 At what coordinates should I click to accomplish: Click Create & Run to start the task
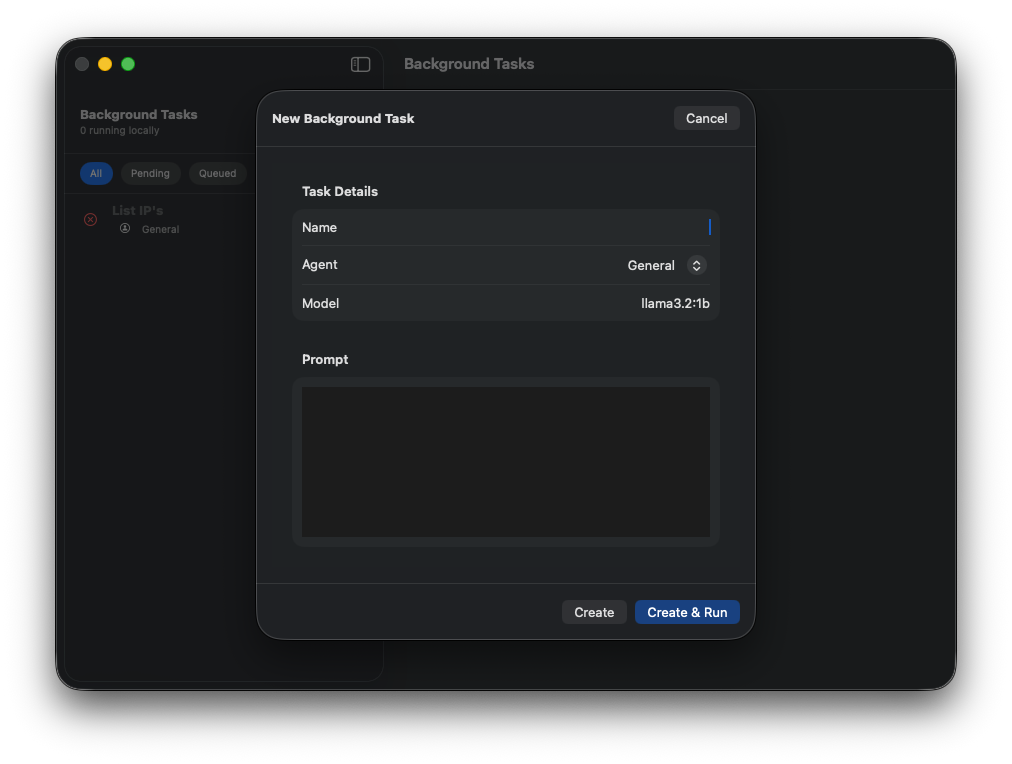tap(687, 612)
